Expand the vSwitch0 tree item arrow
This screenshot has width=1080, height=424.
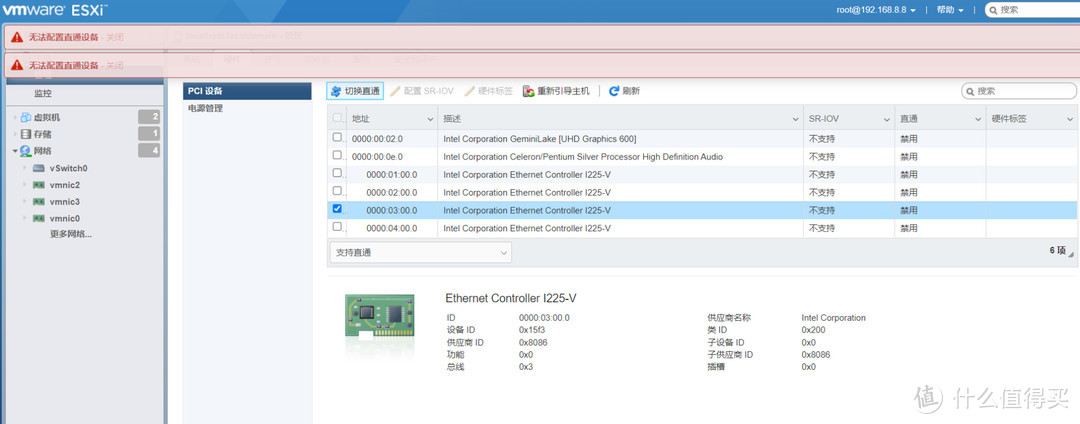(x=25, y=168)
